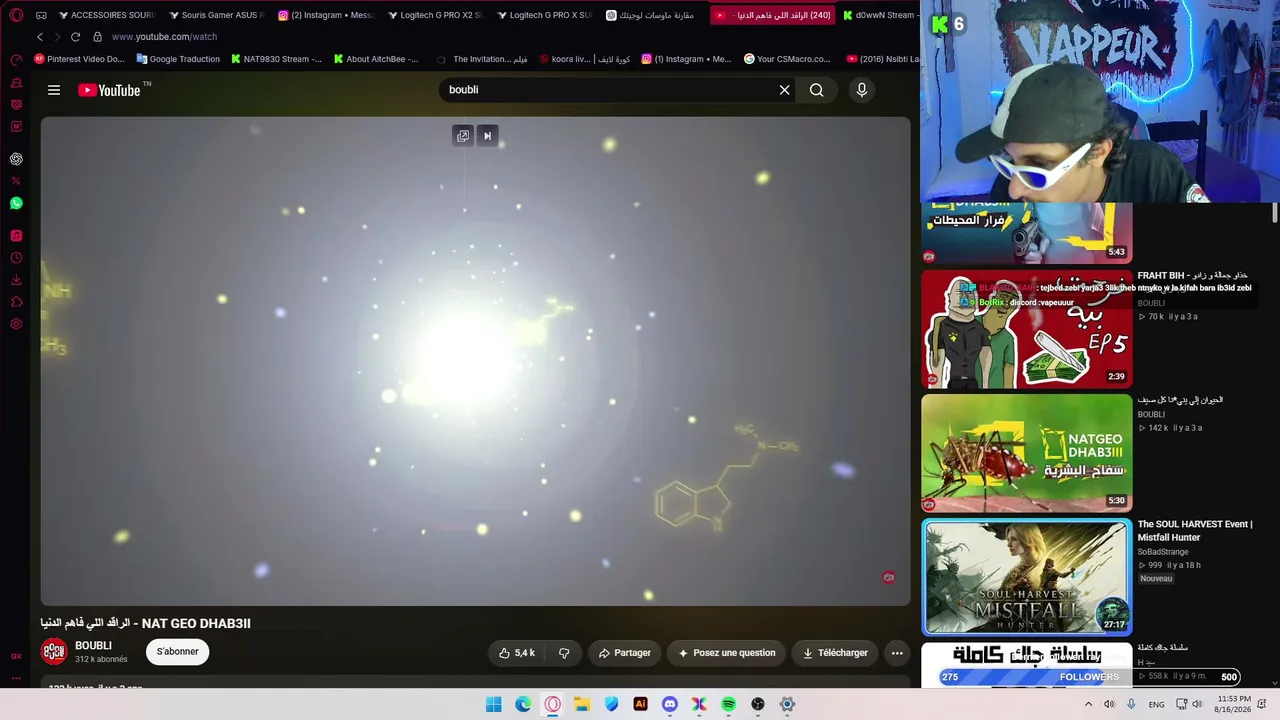Play the FRAHT BIH EP 5 thumbnail

[1026, 329]
